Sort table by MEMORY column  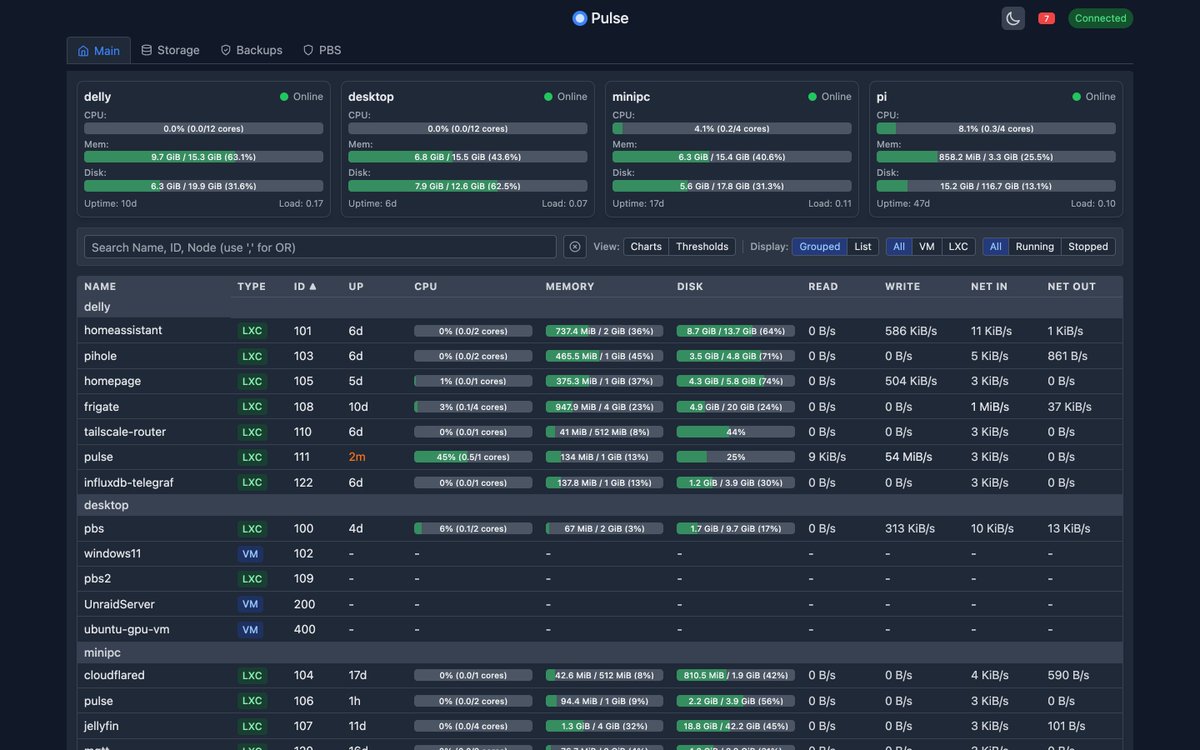pyautogui.click(x=570, y=287)
